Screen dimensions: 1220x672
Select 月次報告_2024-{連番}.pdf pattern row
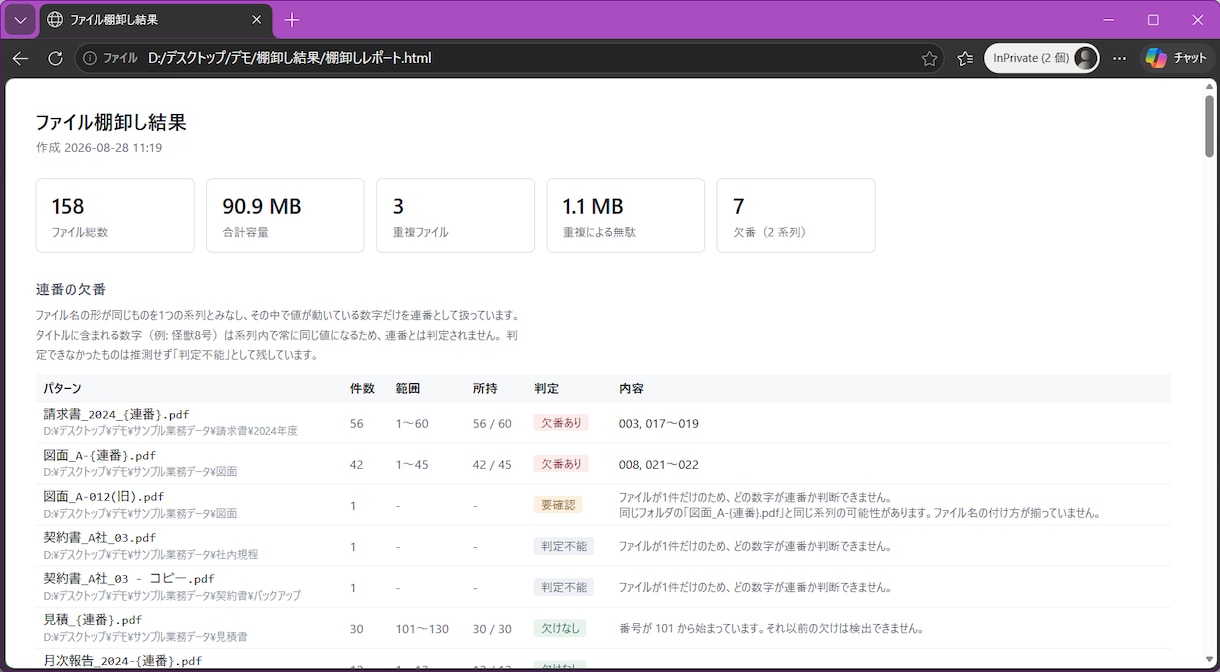[603, 660]
